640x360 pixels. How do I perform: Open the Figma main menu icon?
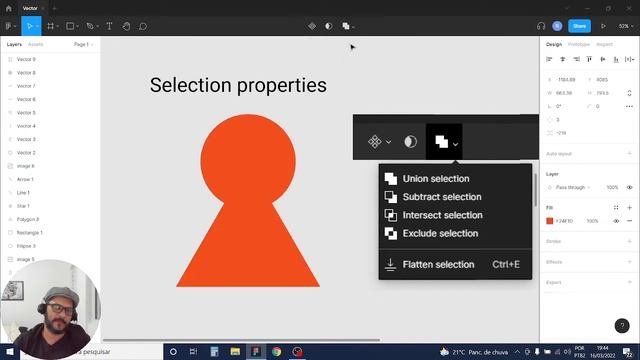(9, 26)
